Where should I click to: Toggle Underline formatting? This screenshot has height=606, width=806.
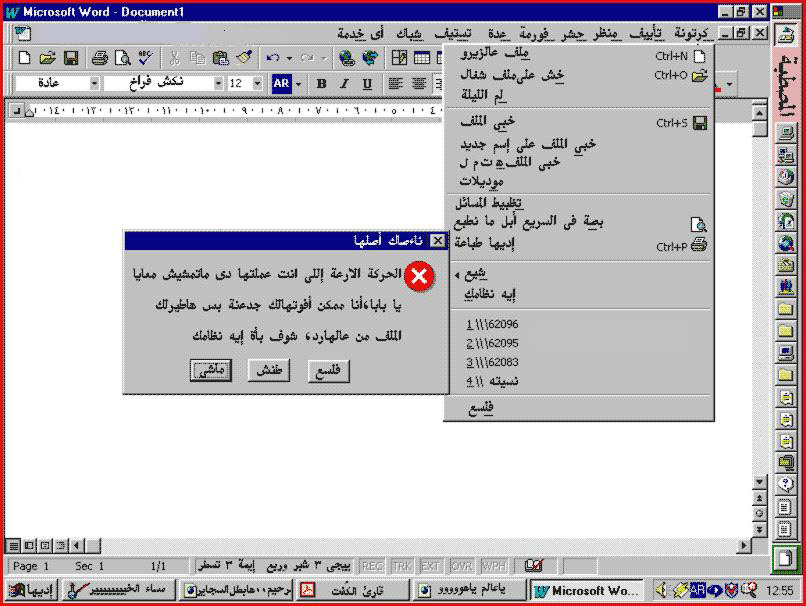click(367, 83)
